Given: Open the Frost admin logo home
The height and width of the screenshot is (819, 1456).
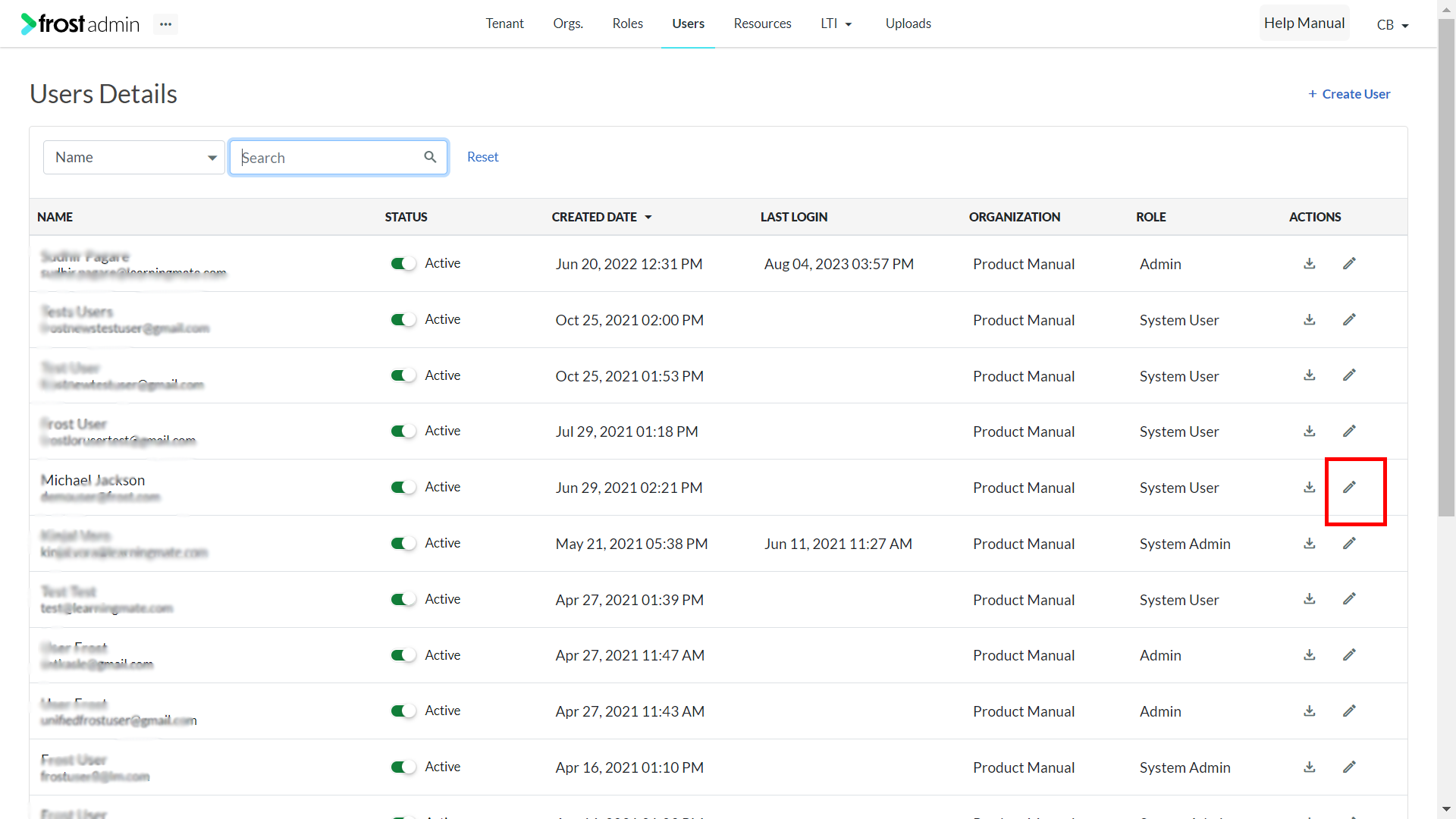Looking at the screenshot, I should click(80, 24).
